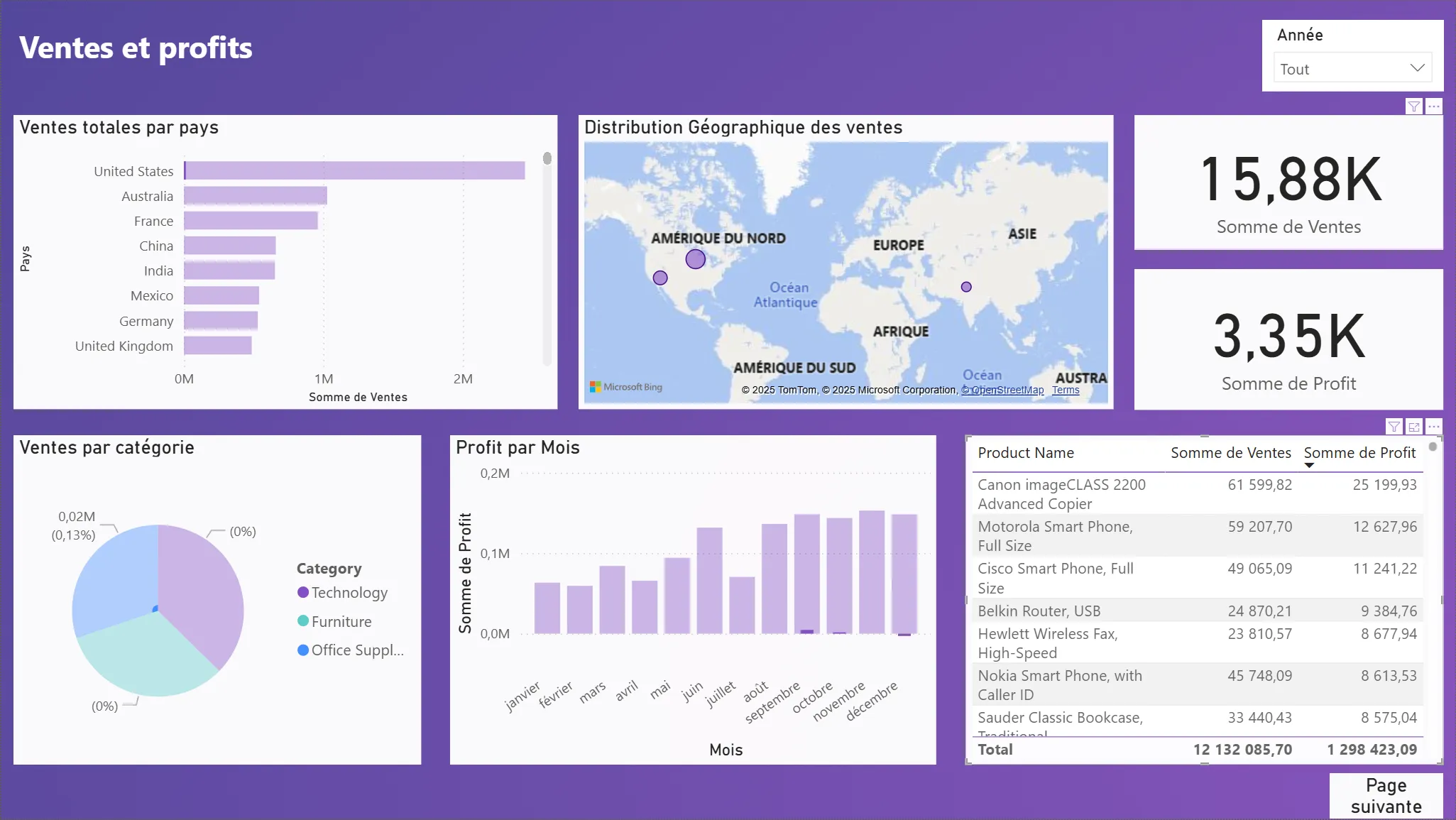Click the large bubble over North America

695,259
